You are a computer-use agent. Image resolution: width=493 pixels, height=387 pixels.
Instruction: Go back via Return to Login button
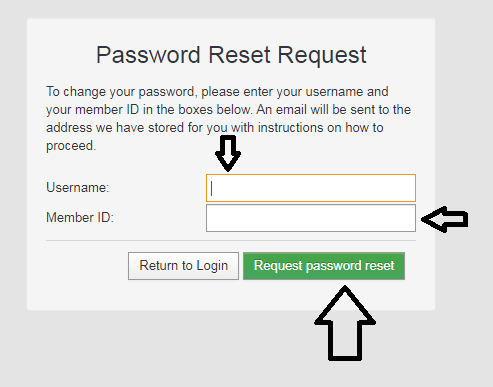(183, 266)
